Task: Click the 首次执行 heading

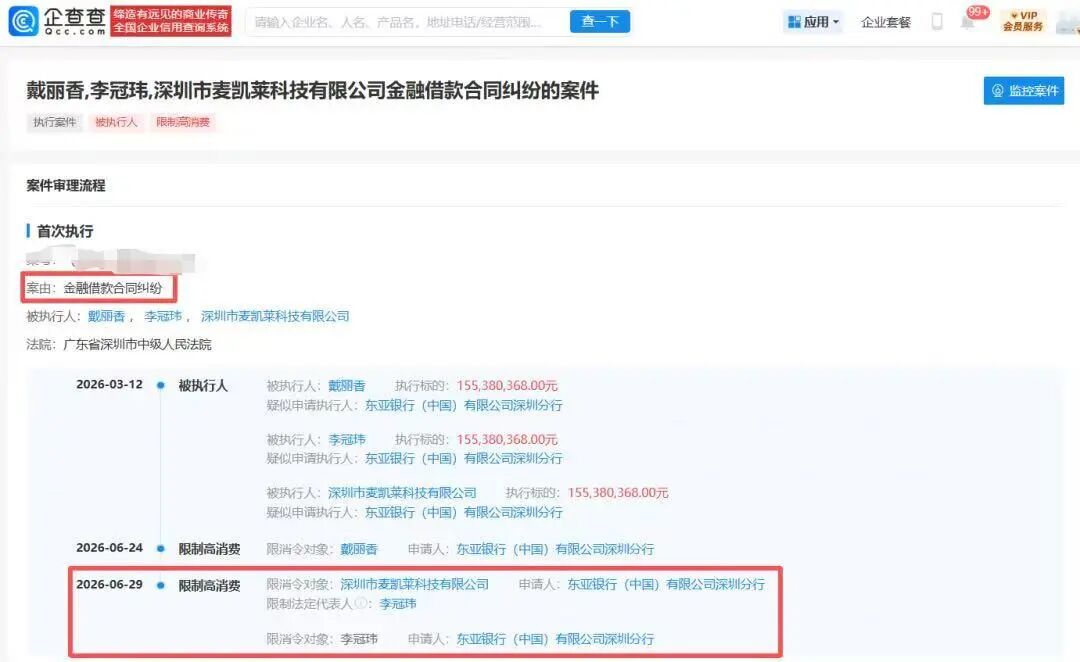Action: [x=65, y=231]
